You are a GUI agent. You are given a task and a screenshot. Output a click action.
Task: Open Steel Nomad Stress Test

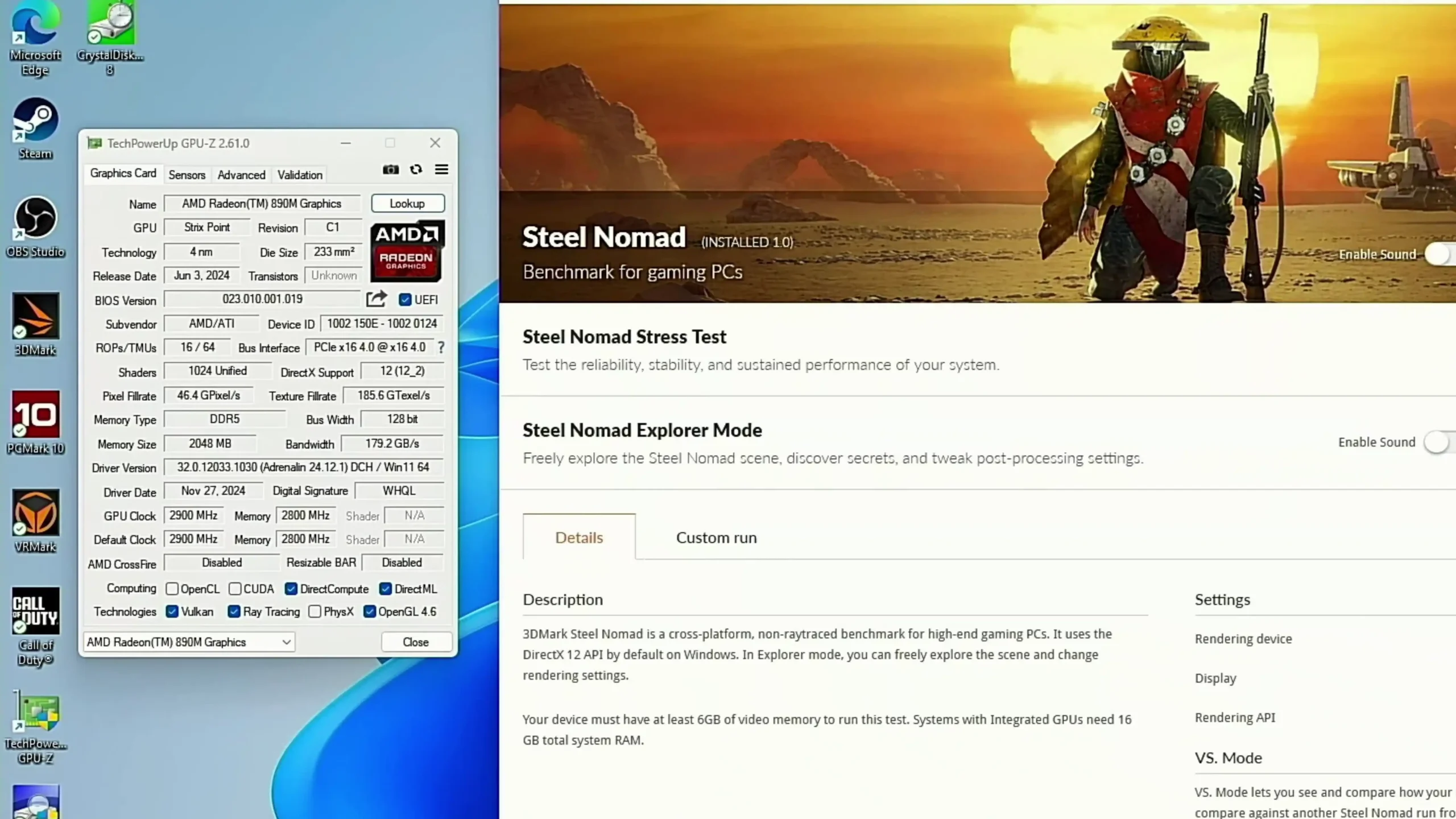coord(624,337)
